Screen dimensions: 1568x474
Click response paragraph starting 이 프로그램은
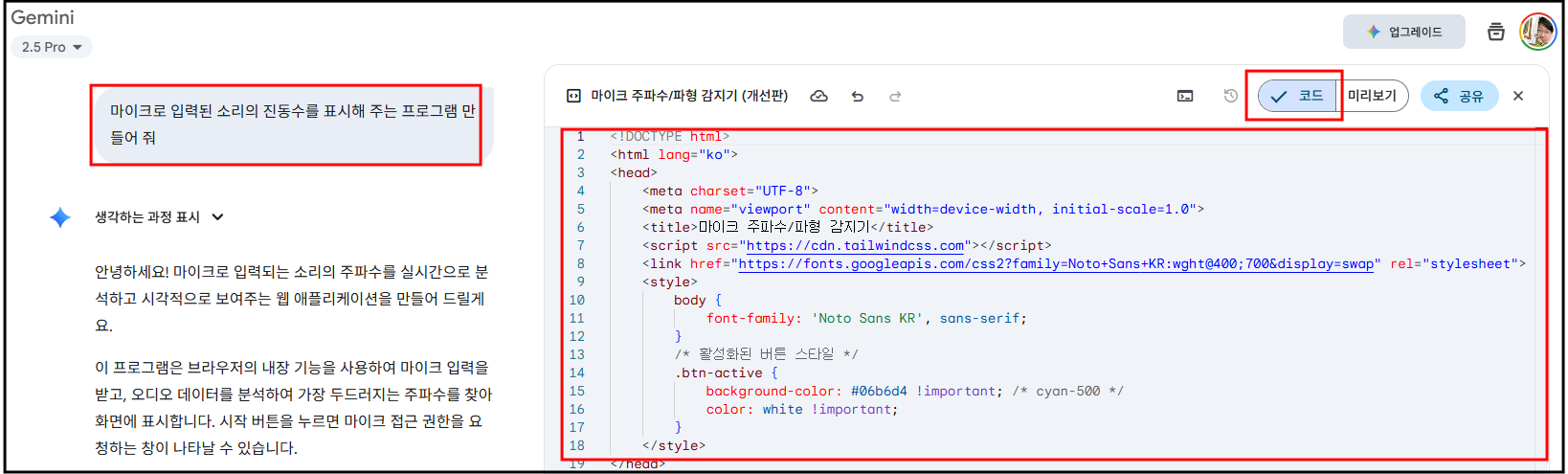(x=293, y=408)
